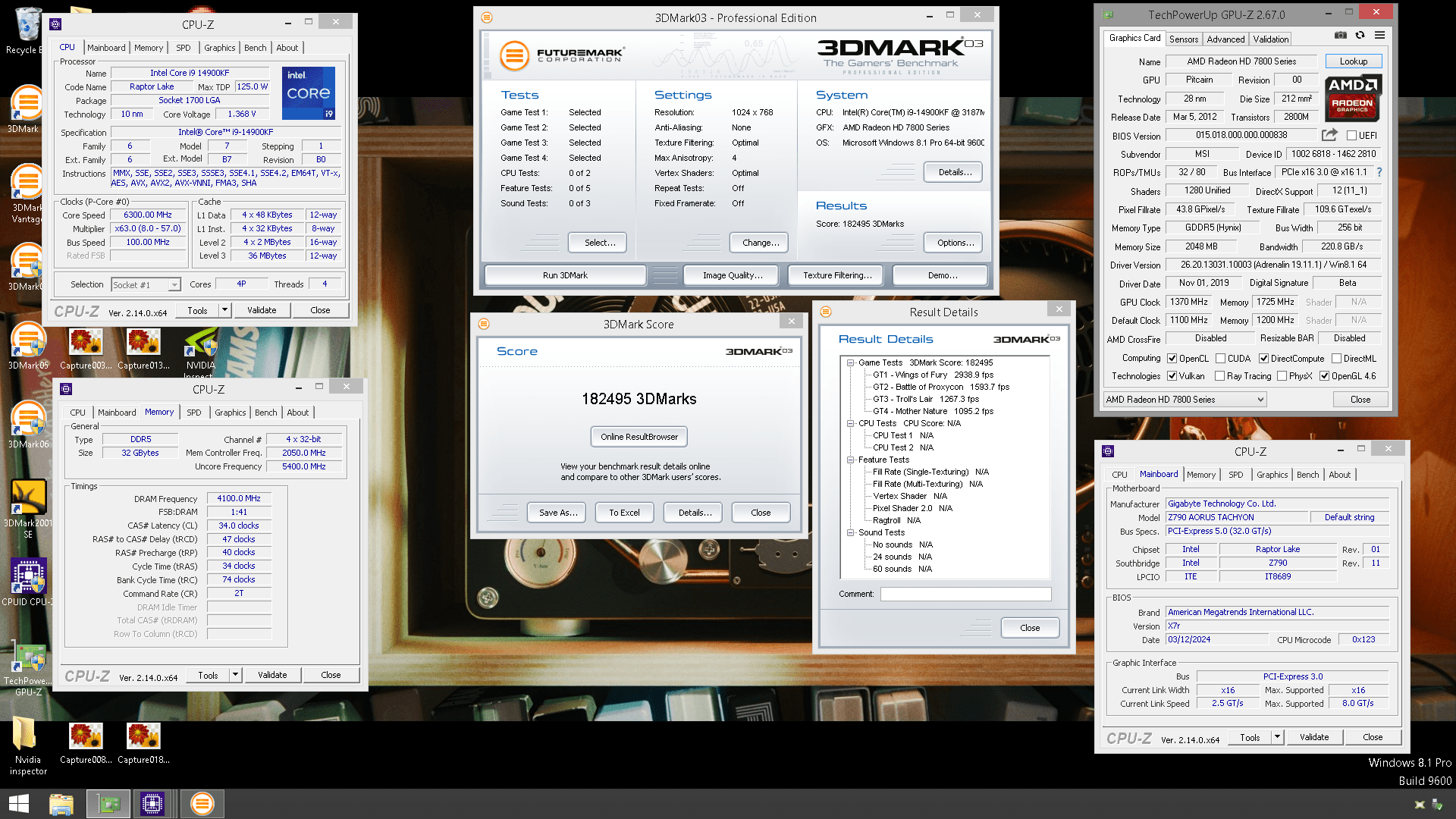The width and height of the screenshot is (1456, 819).
Task: Click the Comment input field
Action: (965, 594)
